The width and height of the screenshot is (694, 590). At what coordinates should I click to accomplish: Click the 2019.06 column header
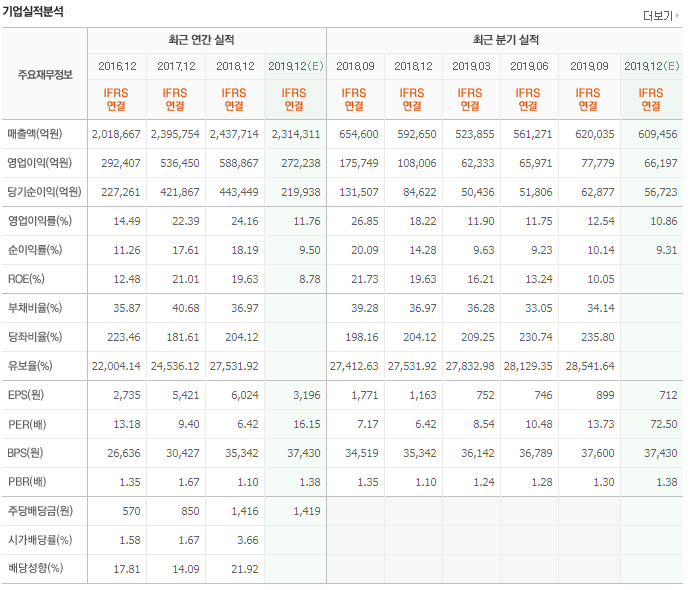point(529,66)
